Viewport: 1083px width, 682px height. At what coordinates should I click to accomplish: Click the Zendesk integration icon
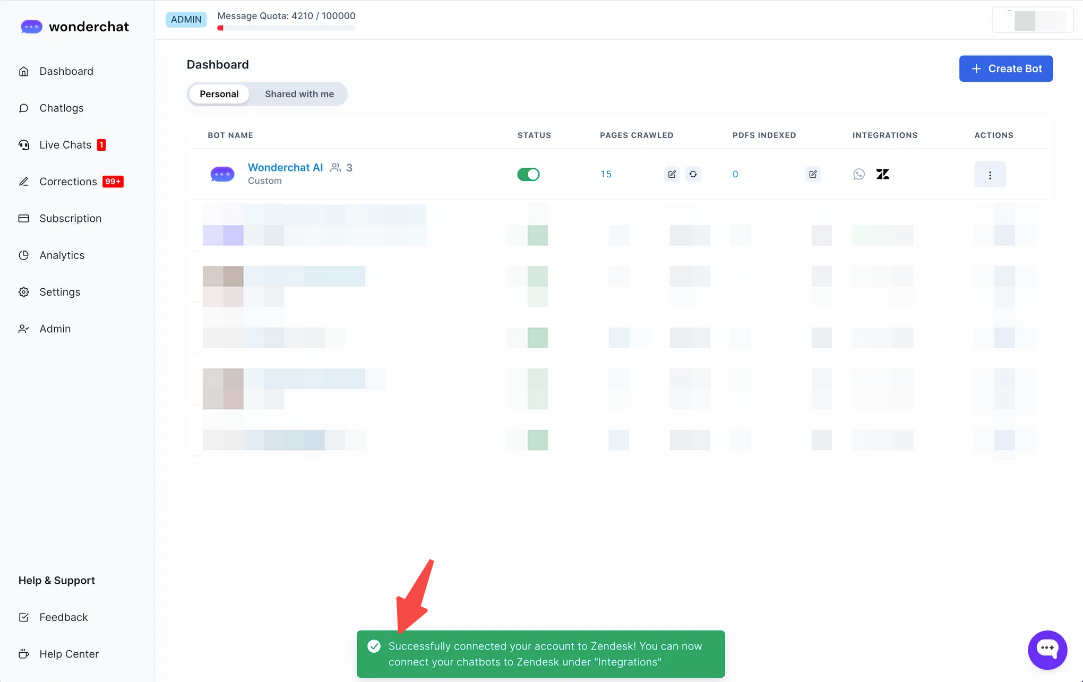(882, 174)
